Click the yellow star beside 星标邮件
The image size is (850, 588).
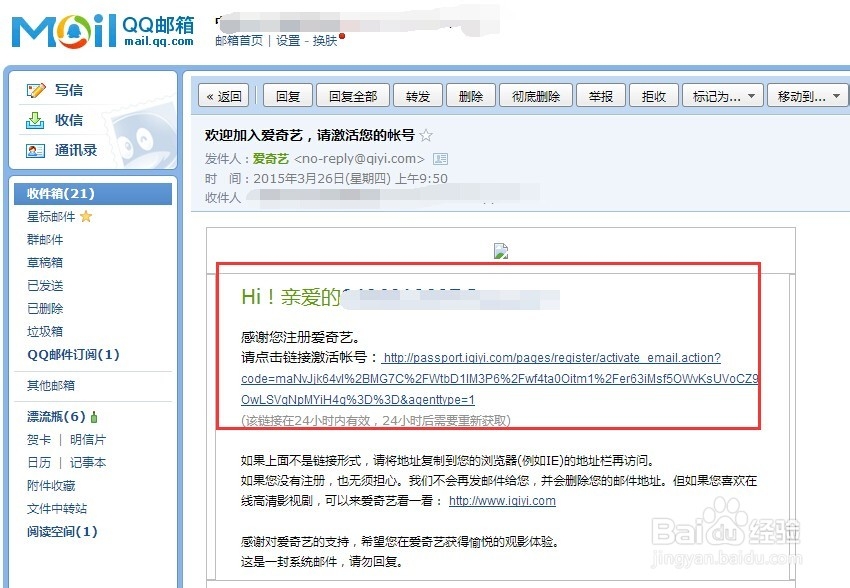86,217
